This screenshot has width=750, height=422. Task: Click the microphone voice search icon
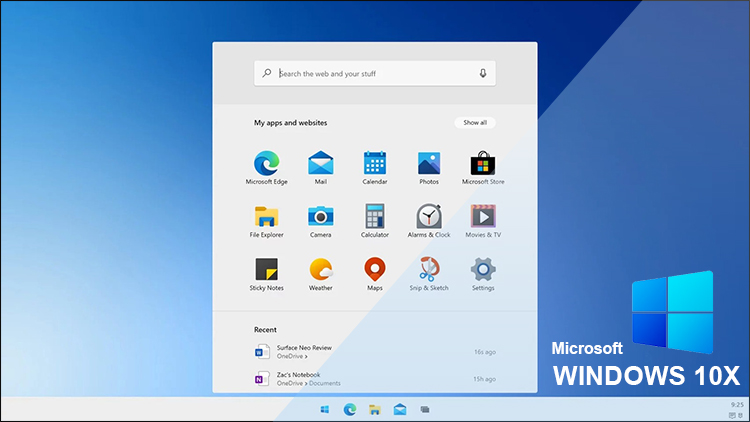click(483, 73)
